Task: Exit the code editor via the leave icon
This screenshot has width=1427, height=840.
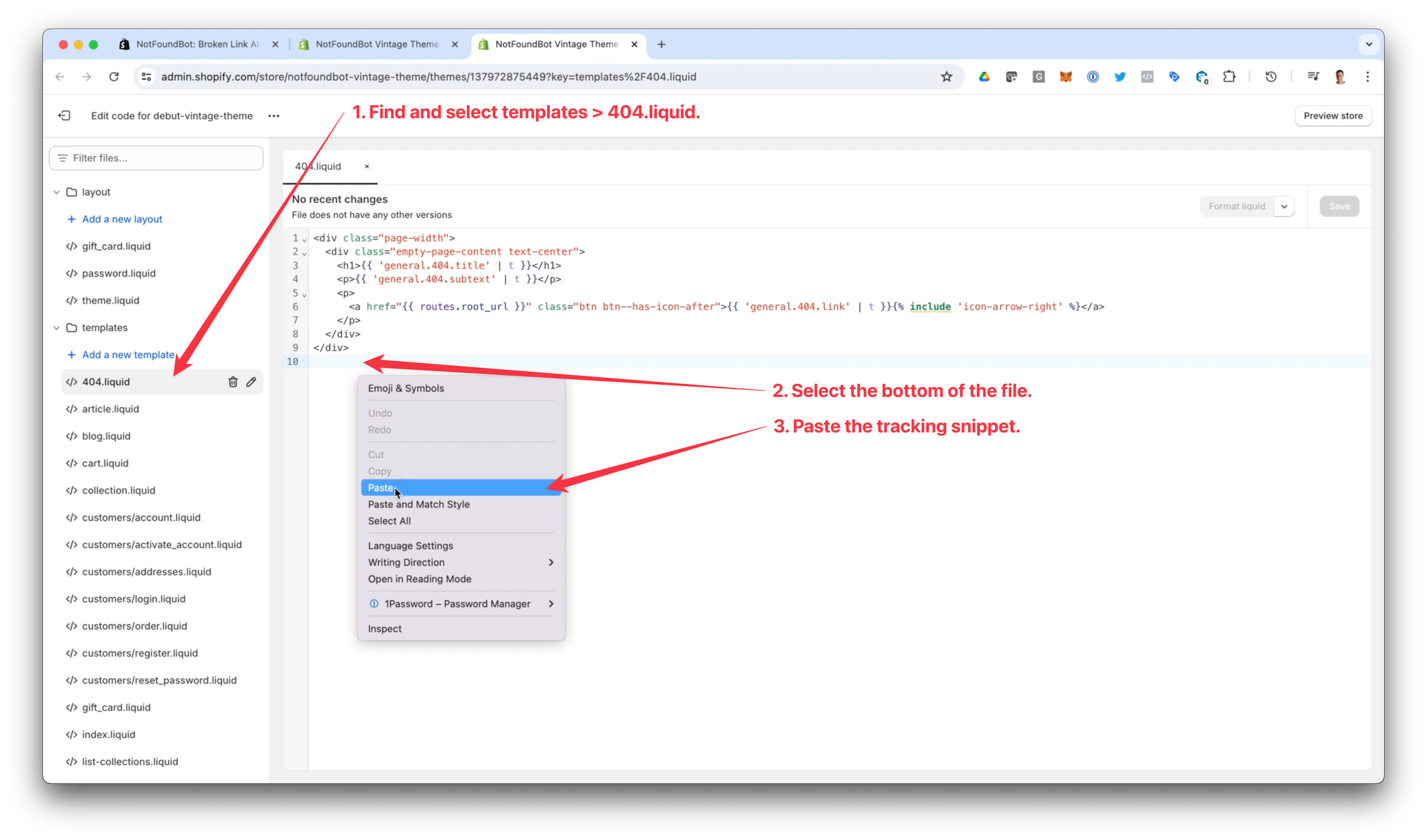Action: pos(65,116)
